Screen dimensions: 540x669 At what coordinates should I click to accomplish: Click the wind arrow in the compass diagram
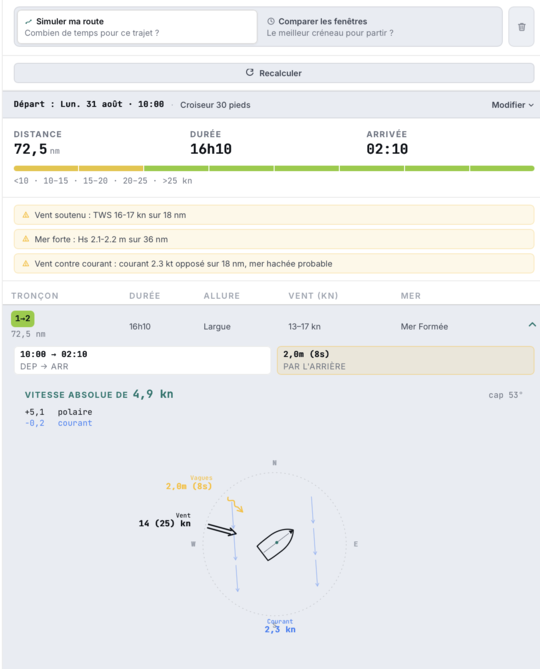pyautogui.click(x=221, y=529)
